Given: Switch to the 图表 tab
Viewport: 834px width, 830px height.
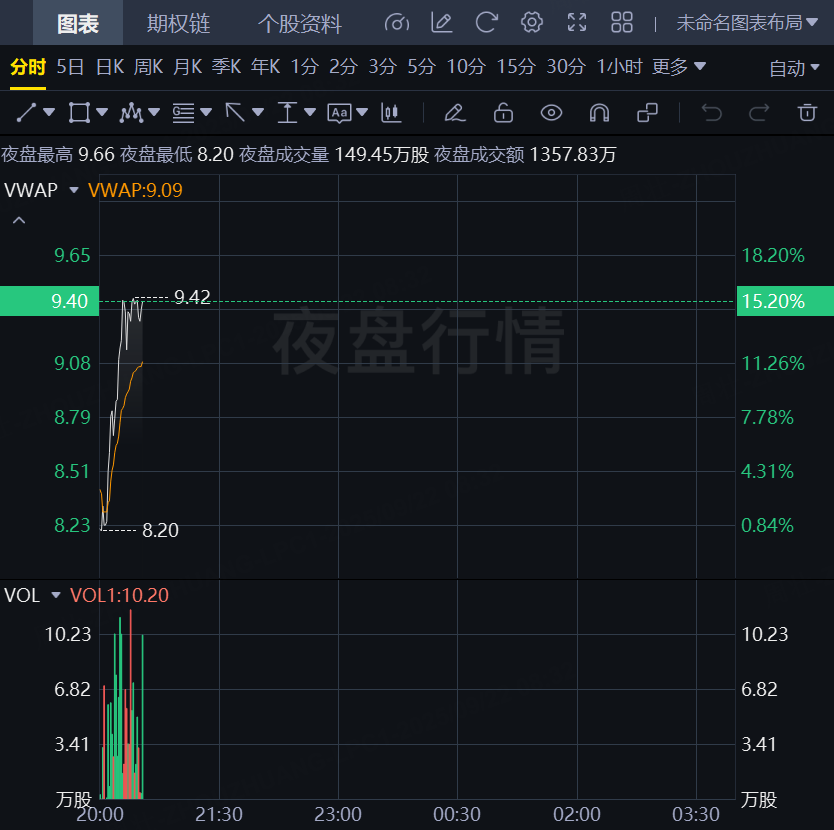Looking at the screenshot, I should point(78,23).
